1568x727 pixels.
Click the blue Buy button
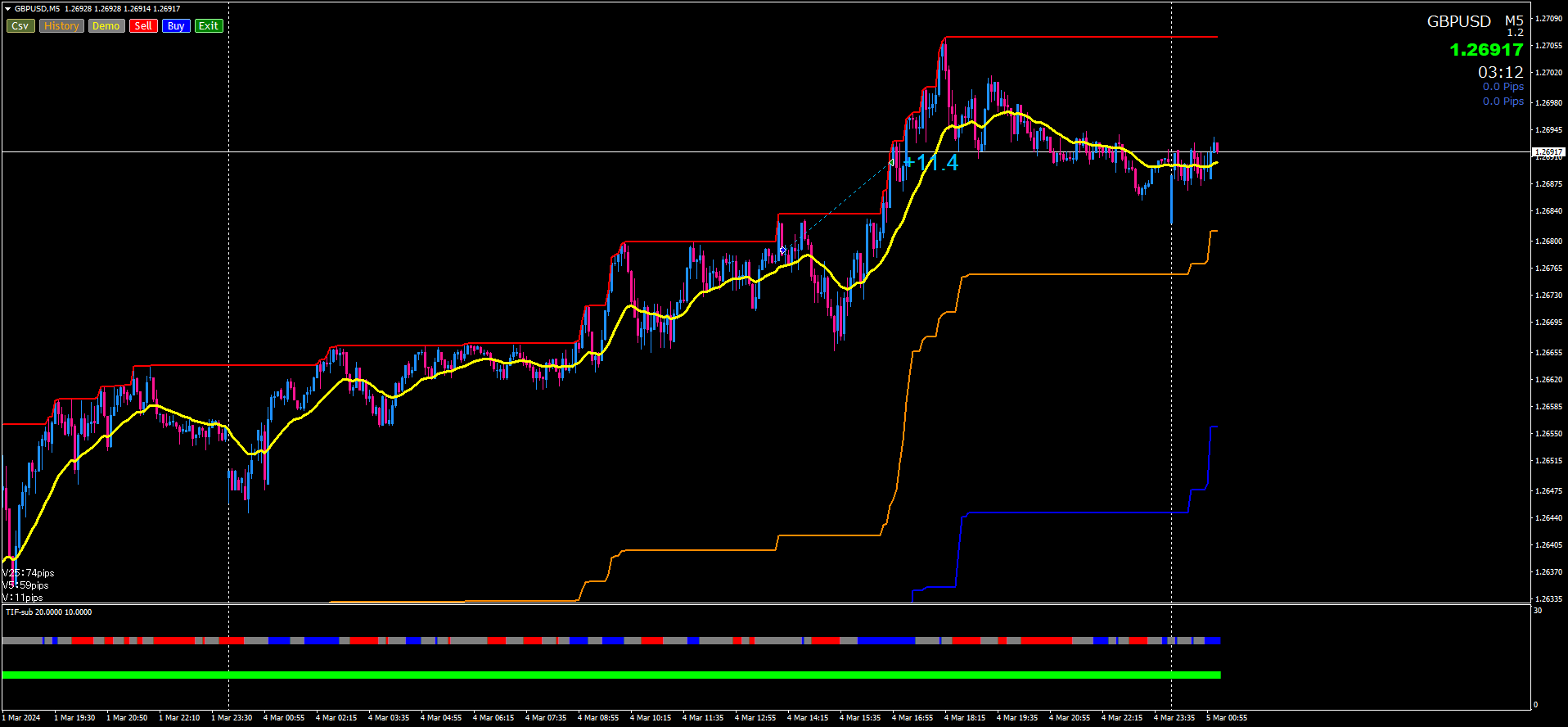[x=176, y=26]
